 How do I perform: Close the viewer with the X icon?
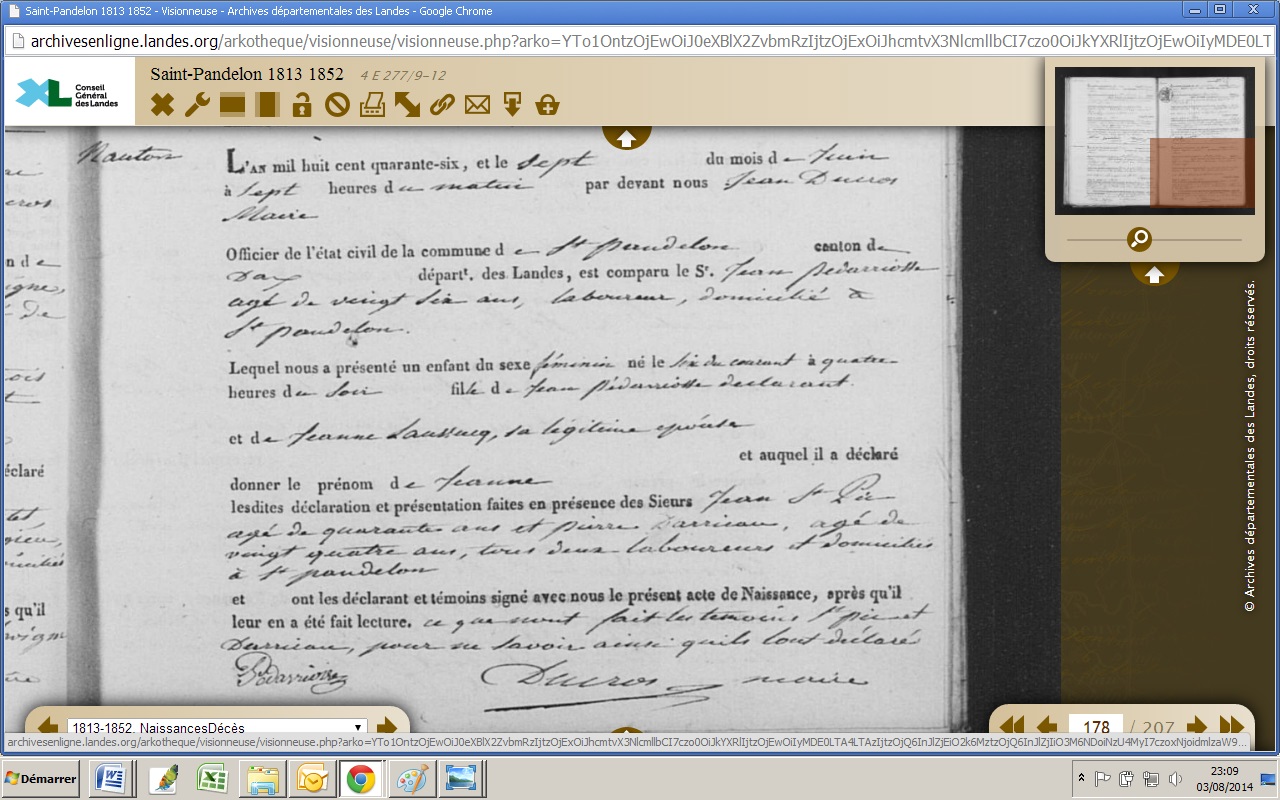(x=162, y=104)
